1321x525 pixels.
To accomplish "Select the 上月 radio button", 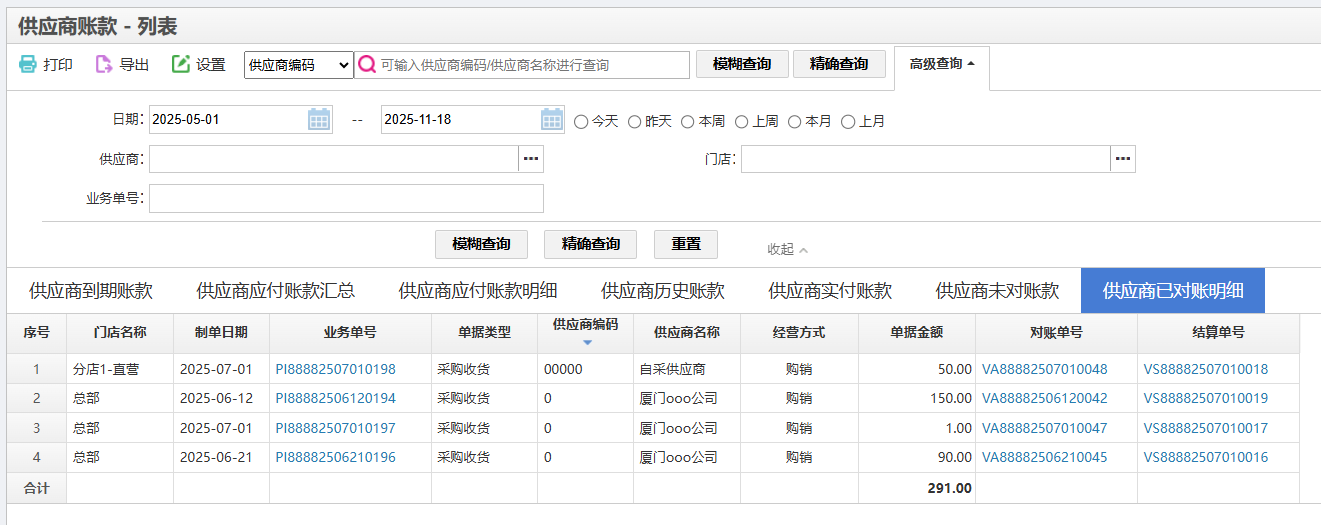I will [848, 122].
